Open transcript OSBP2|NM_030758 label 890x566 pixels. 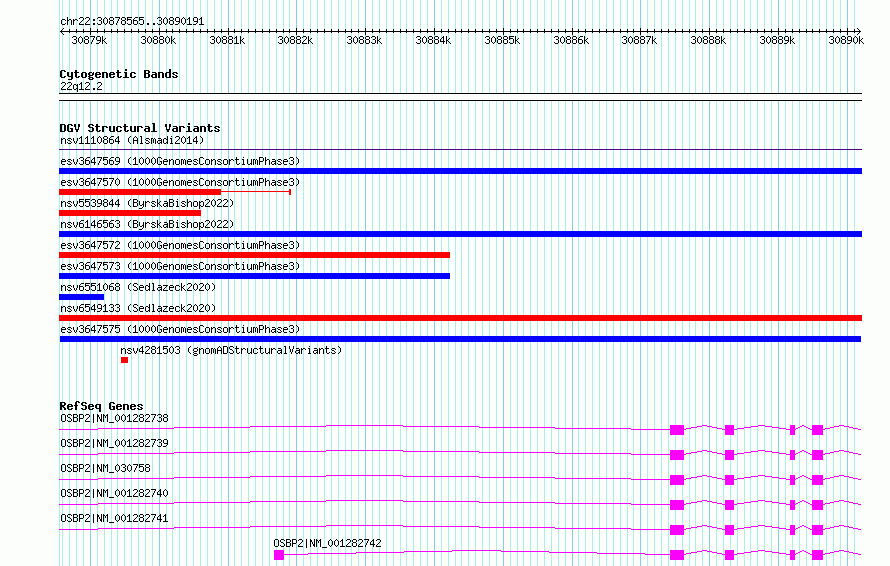[105, 468]
